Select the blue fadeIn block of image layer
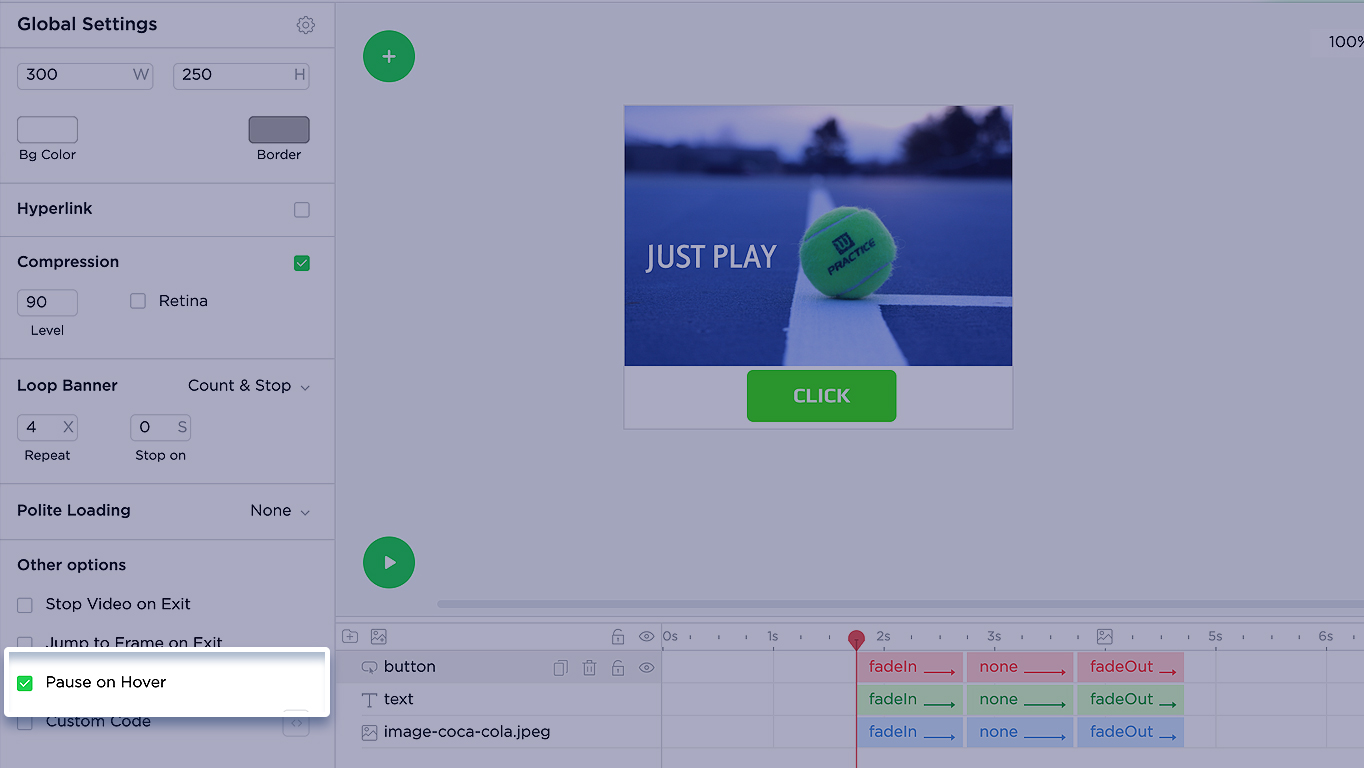 point(910,732)
